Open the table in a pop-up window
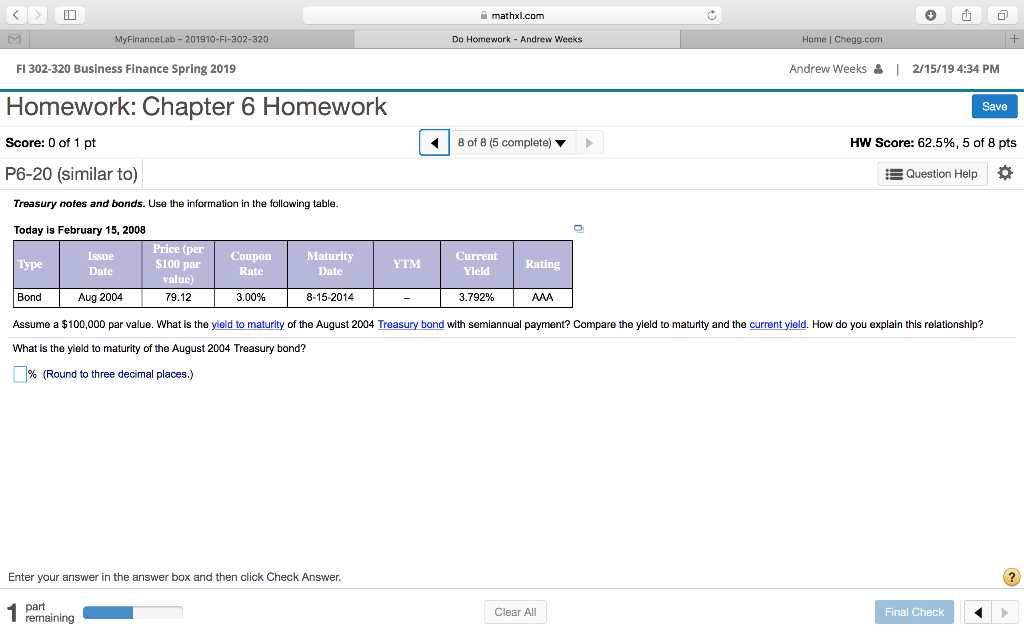 tap(578, 228)
